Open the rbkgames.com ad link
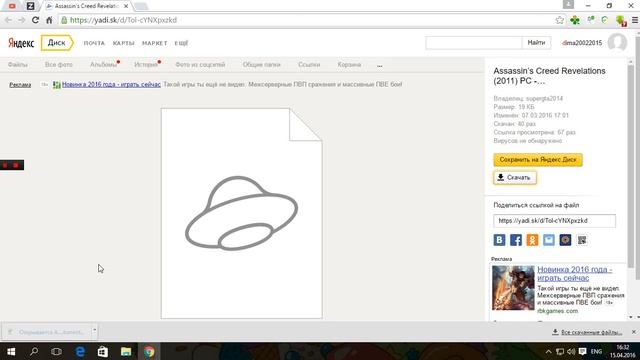This screenshot has height=360, width=640. pos(558,311)
